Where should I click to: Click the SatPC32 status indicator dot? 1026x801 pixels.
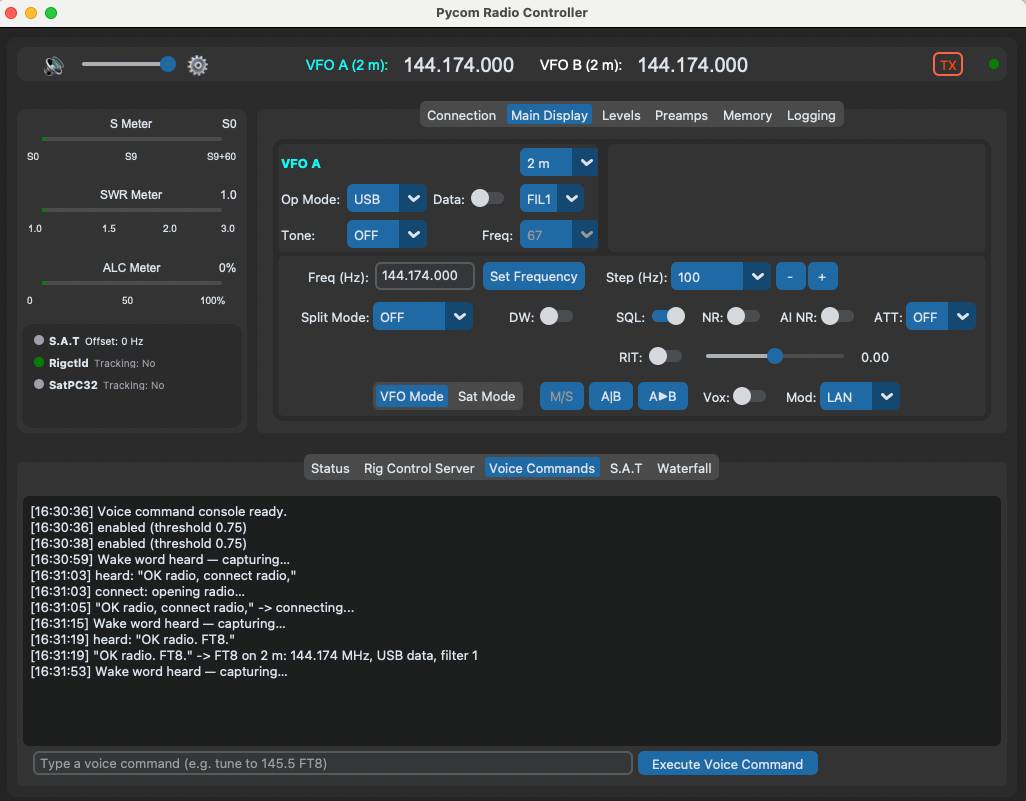39,385
